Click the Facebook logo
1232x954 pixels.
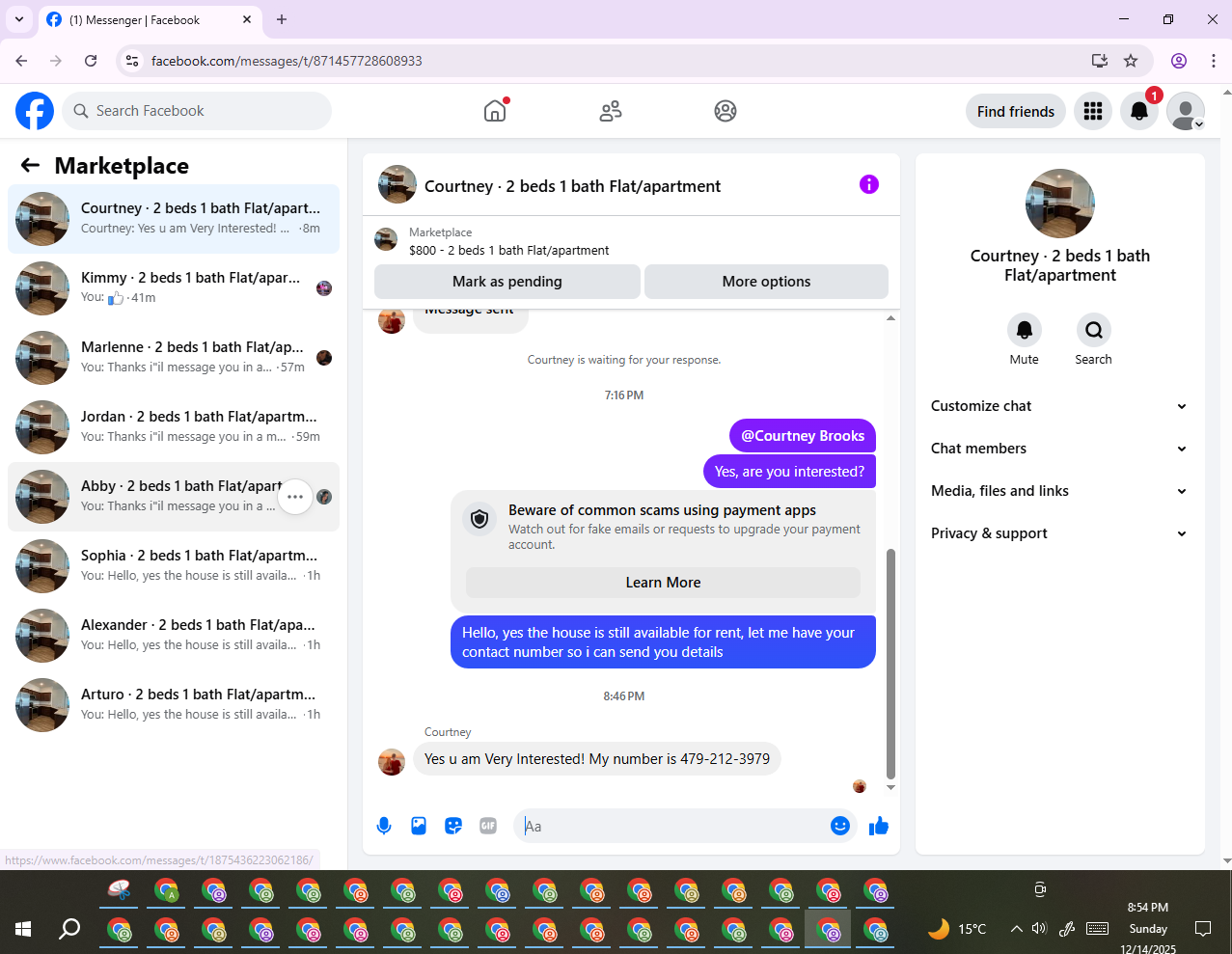pyautogui.click(x=35, y=111)
